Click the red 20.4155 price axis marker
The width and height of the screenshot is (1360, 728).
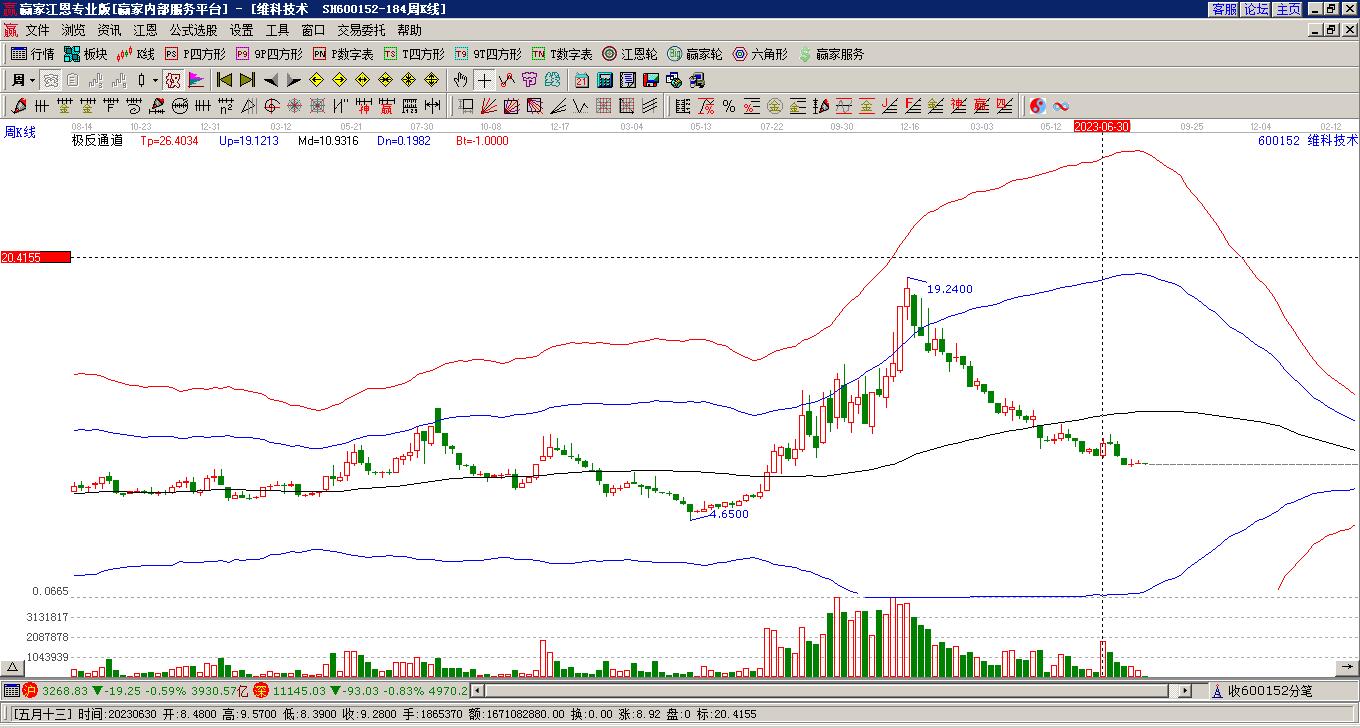pos(36,257)
